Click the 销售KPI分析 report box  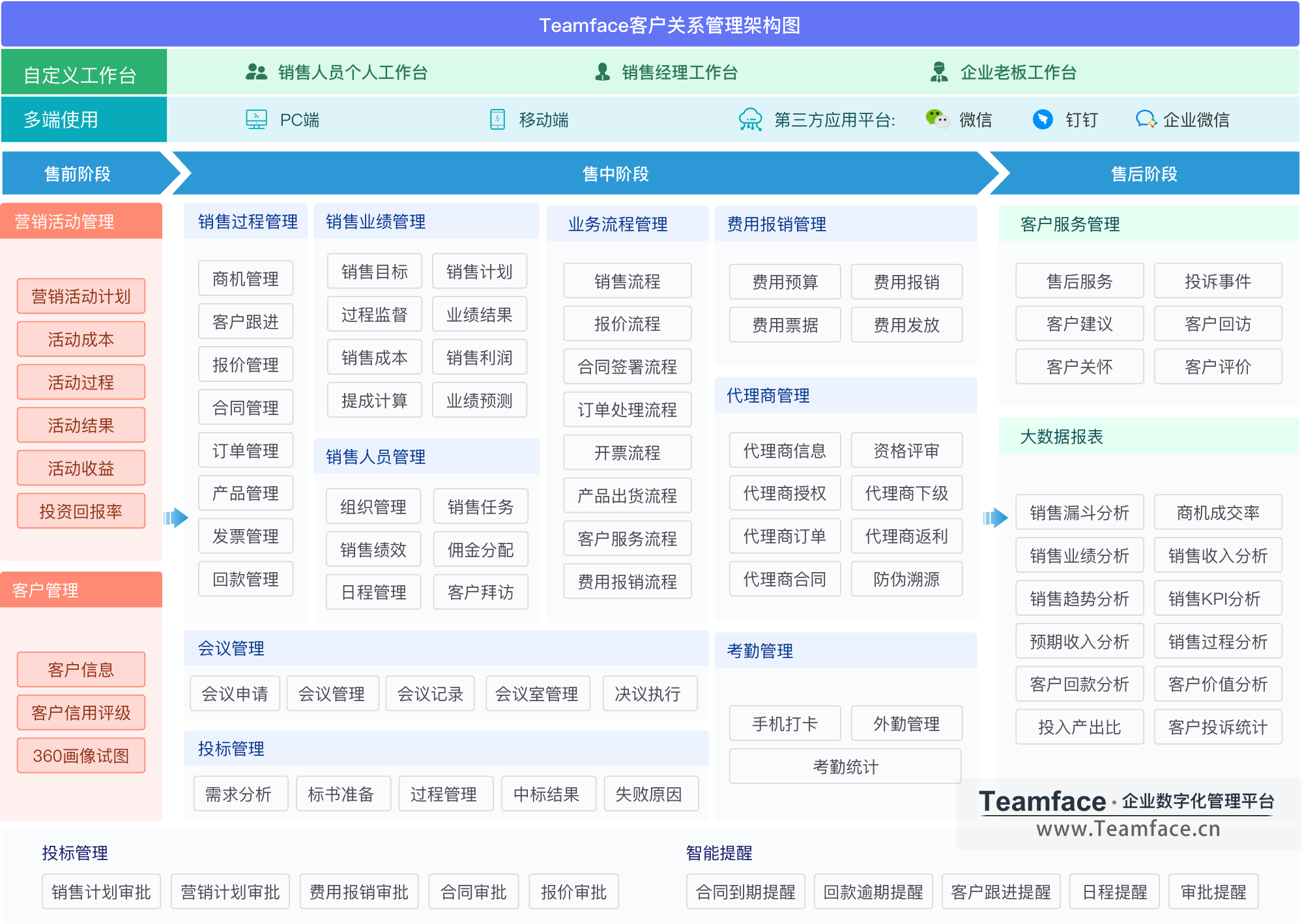(1218, 599)
